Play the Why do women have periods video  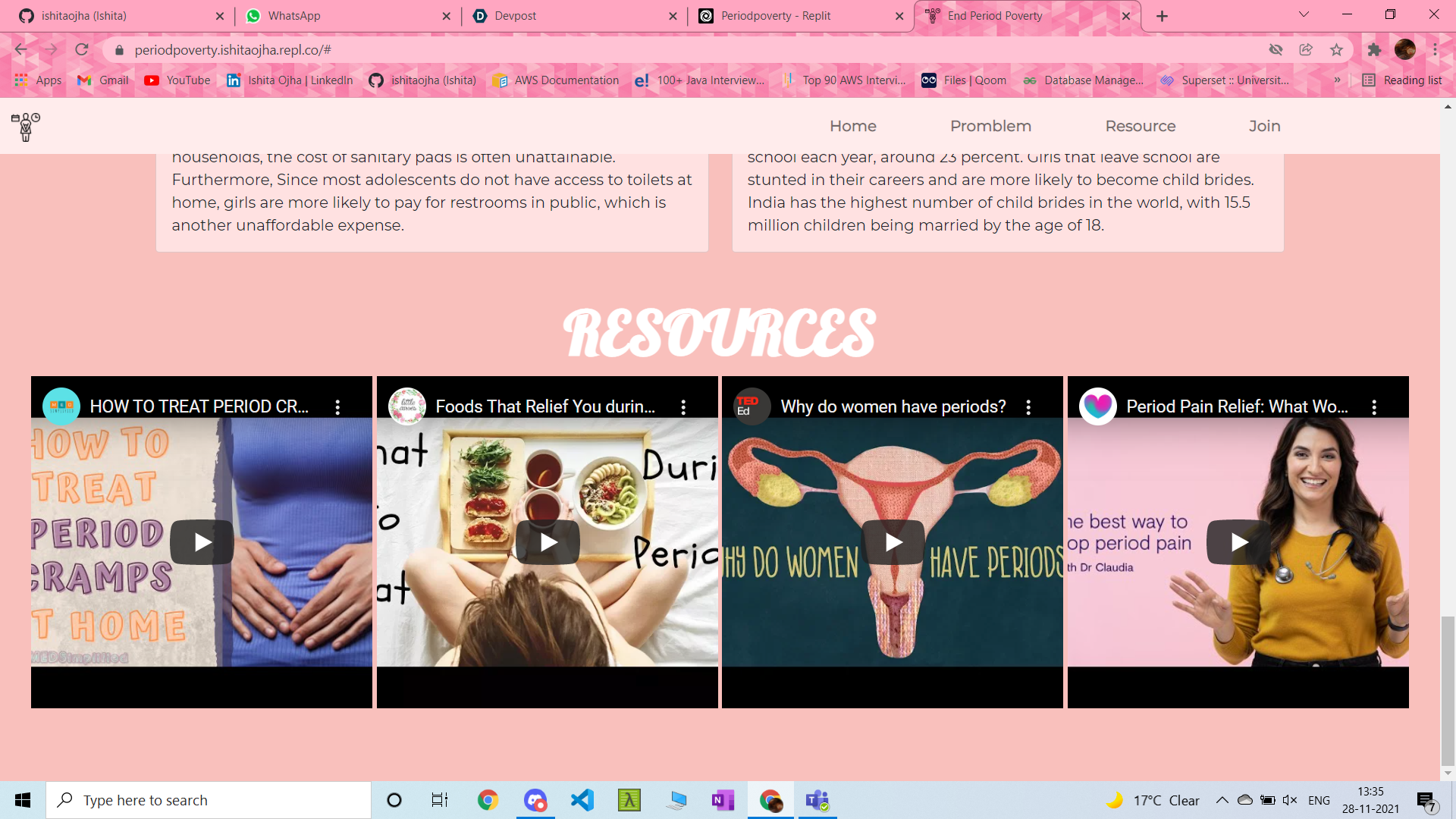893,542
